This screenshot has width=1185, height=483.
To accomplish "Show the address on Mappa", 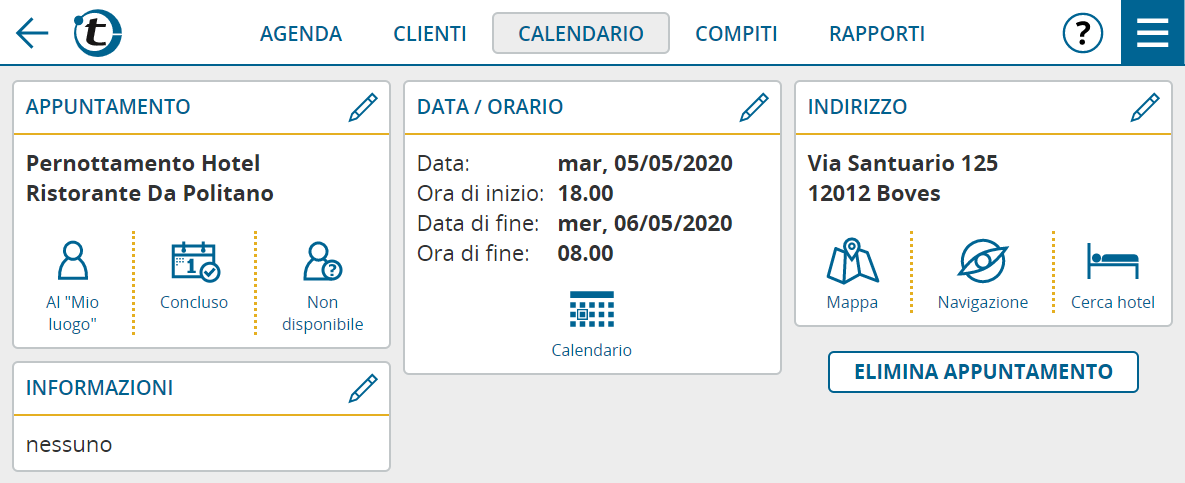I will tap(852, 276).
